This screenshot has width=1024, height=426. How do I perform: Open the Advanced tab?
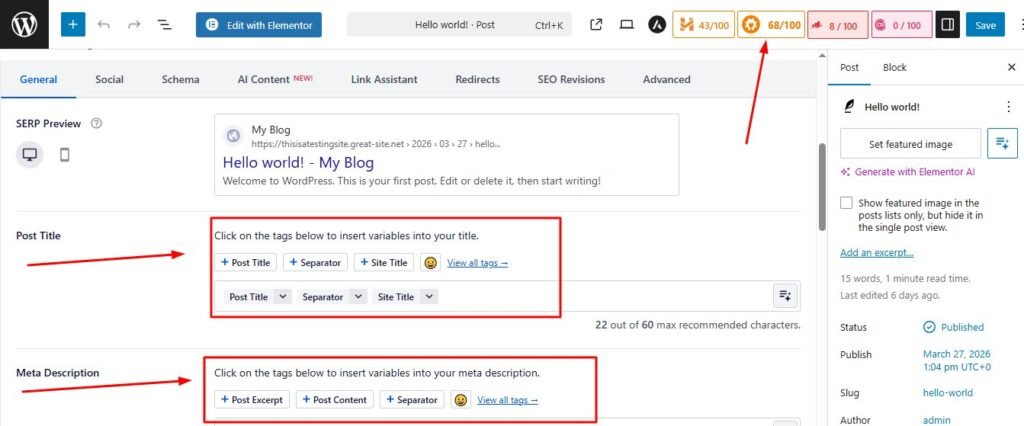666,80
